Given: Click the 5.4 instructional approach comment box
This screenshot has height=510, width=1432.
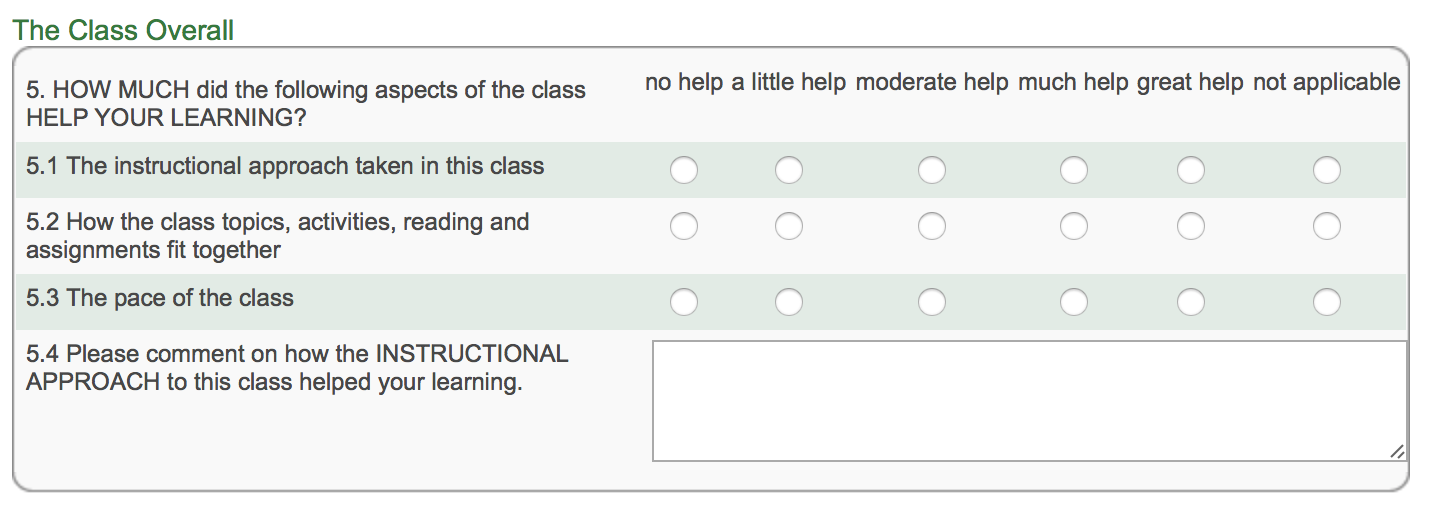Looking at the screenshot, I should click(x=1029, y=401).
